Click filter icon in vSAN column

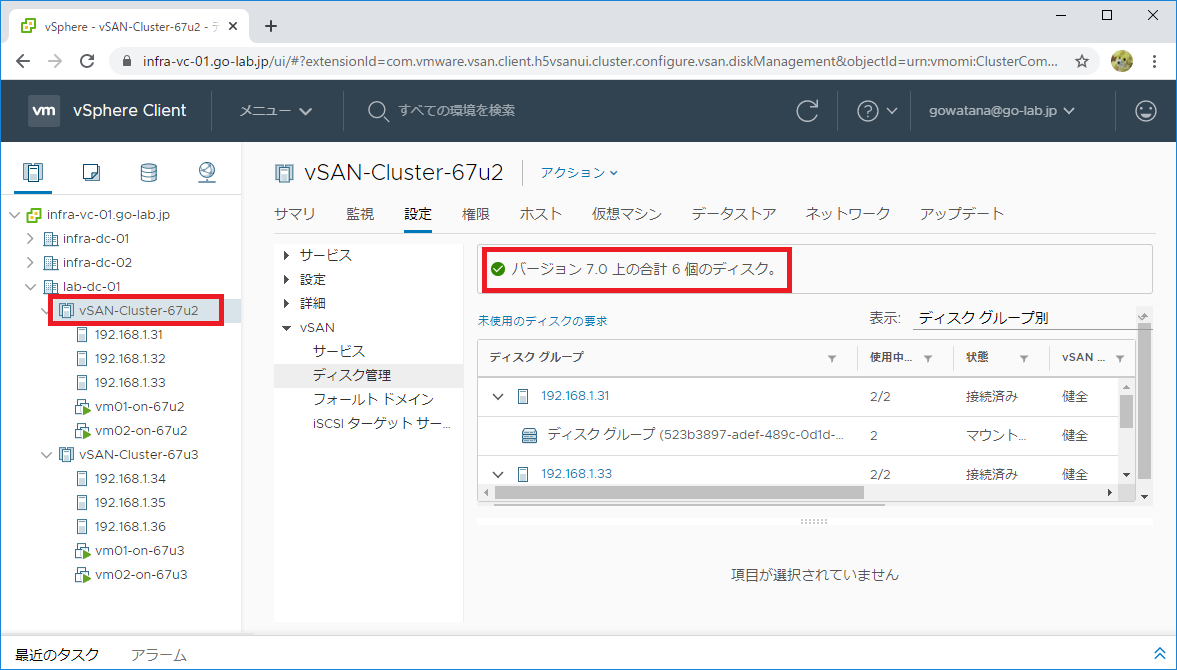pyautogui.click(x=1120, y=359)
